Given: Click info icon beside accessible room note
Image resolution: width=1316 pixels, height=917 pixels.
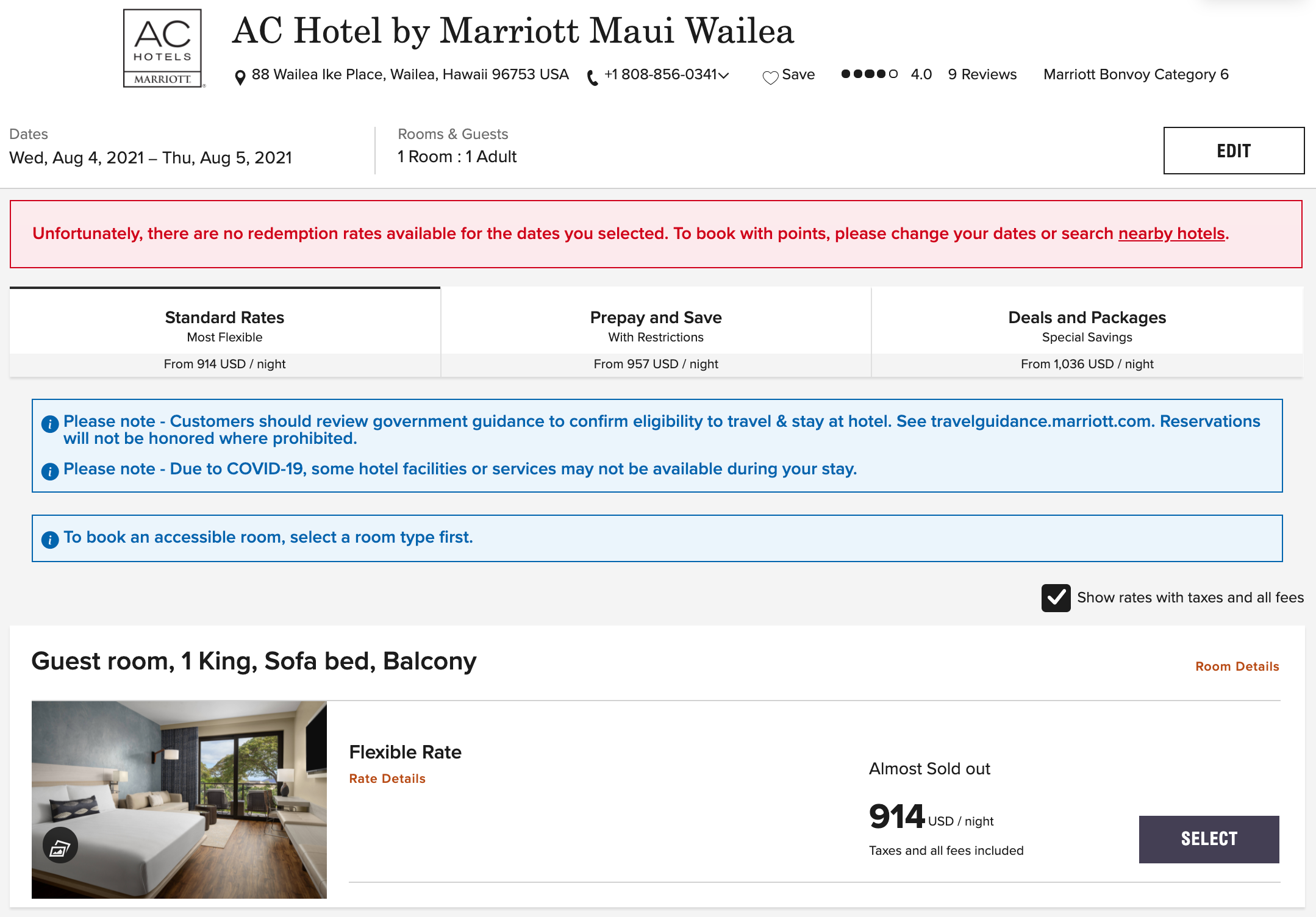Looking at the screenshot, I should 50,540.
